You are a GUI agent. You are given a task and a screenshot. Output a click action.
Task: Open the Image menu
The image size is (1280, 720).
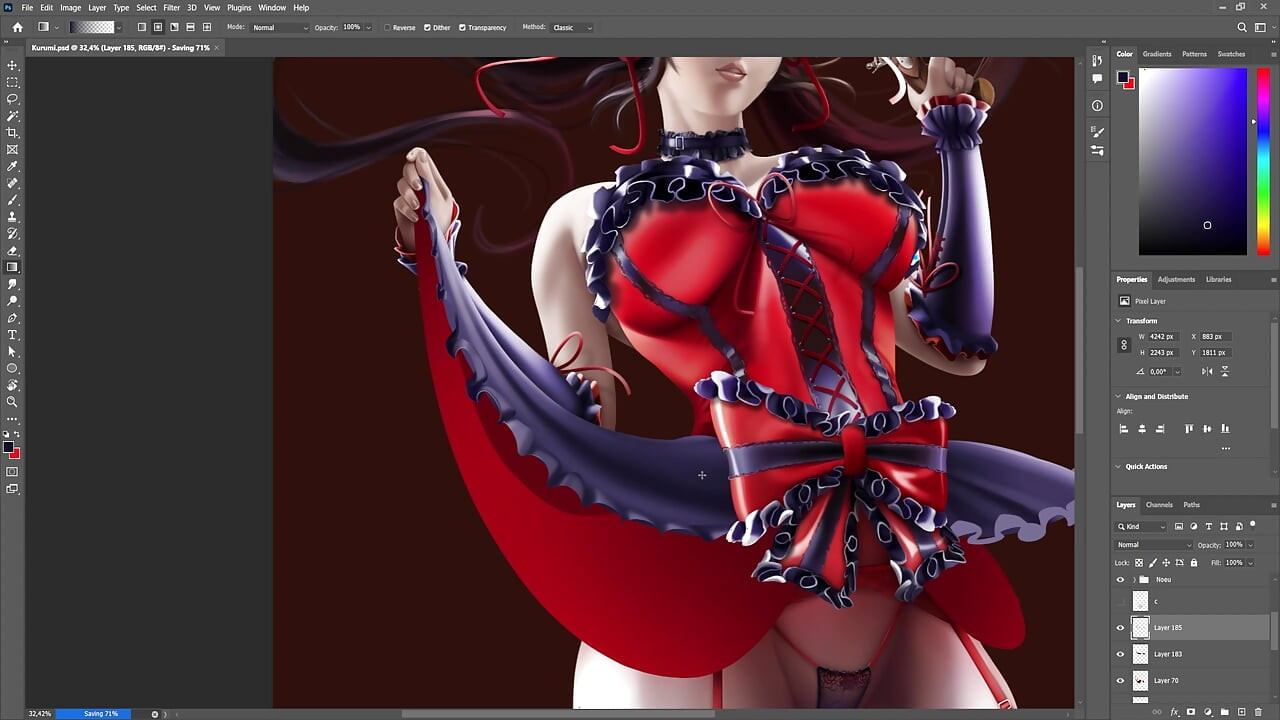tap(70, 7)
